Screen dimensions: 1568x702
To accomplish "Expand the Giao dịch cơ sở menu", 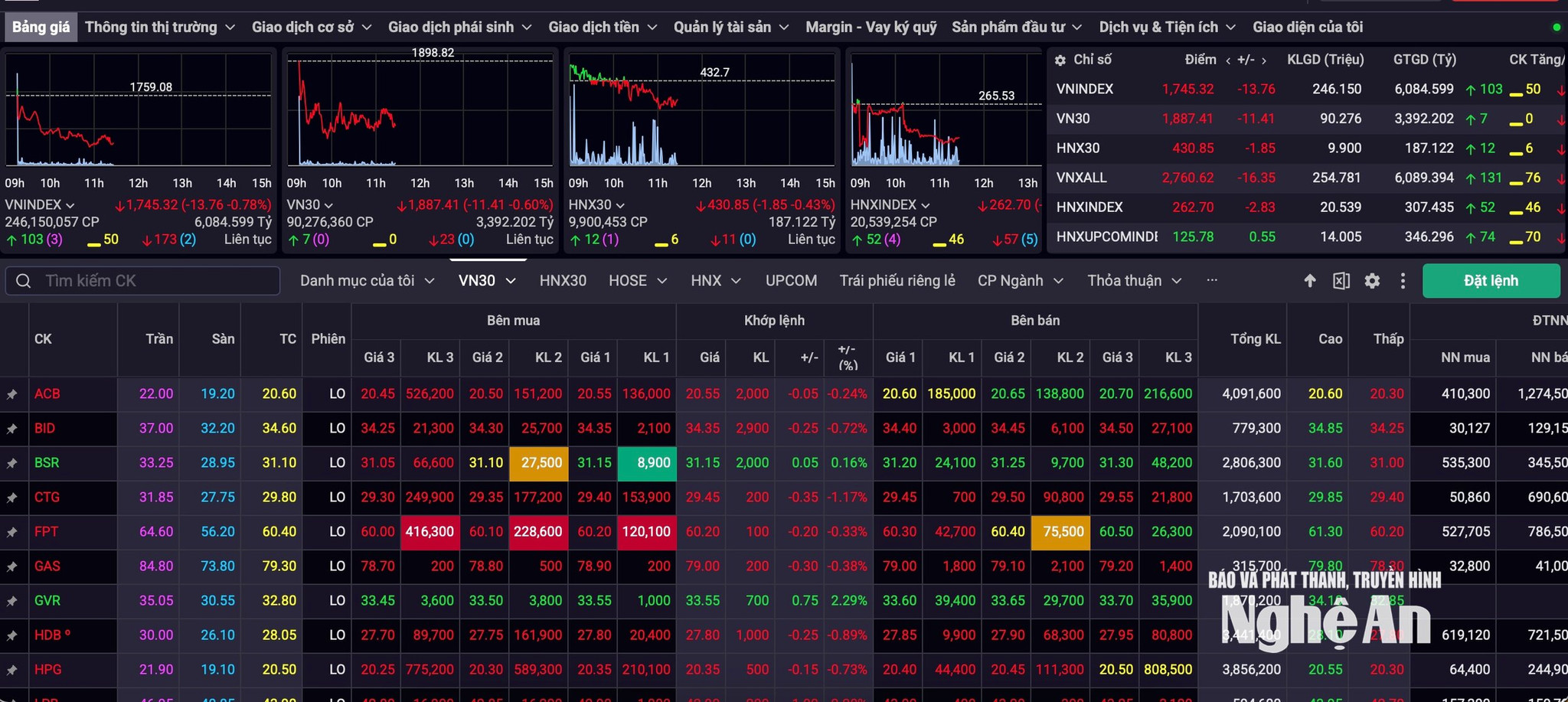I will [x=312, y=27].
